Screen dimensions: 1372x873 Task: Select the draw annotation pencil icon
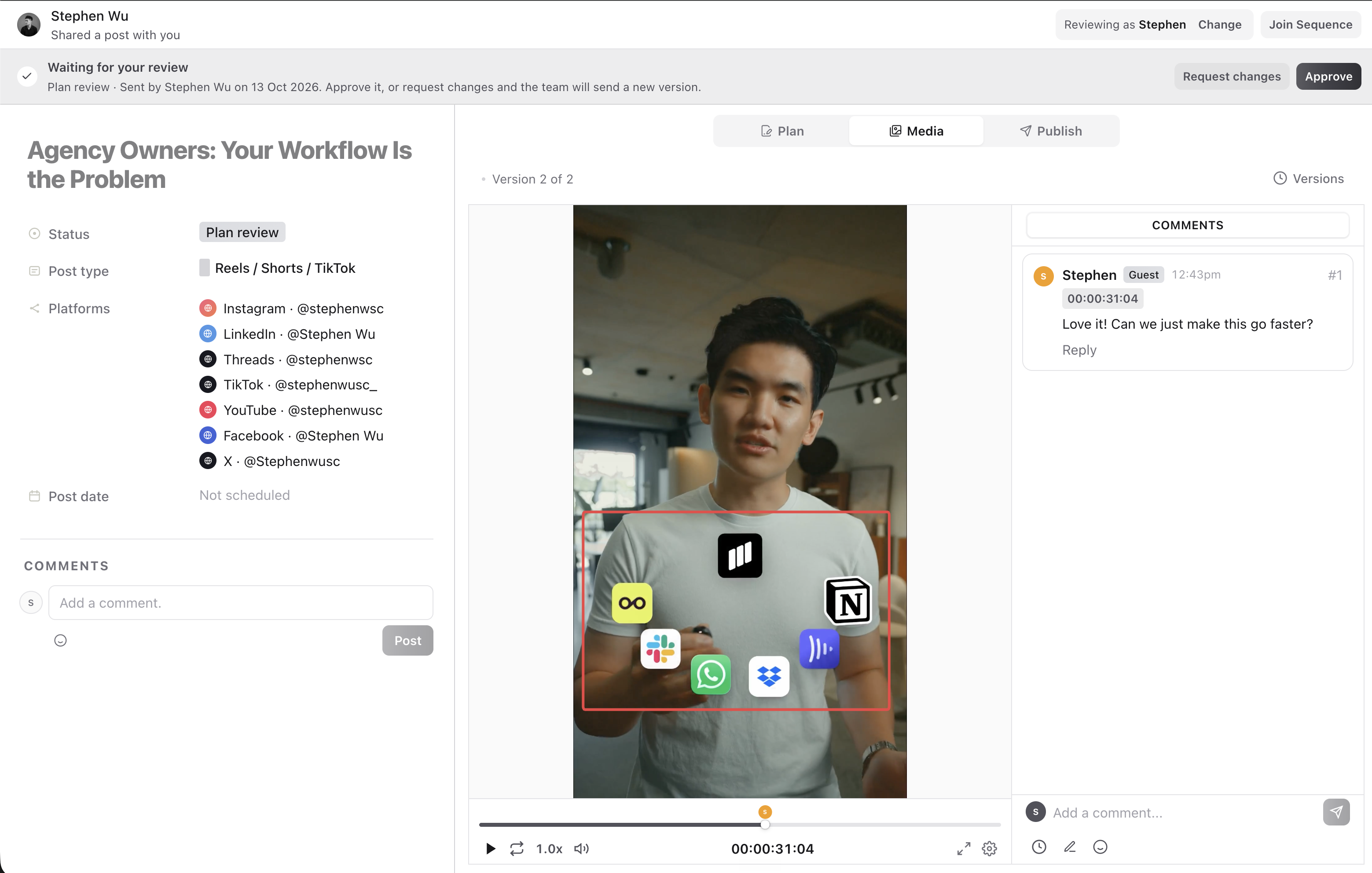[1070, 847]
